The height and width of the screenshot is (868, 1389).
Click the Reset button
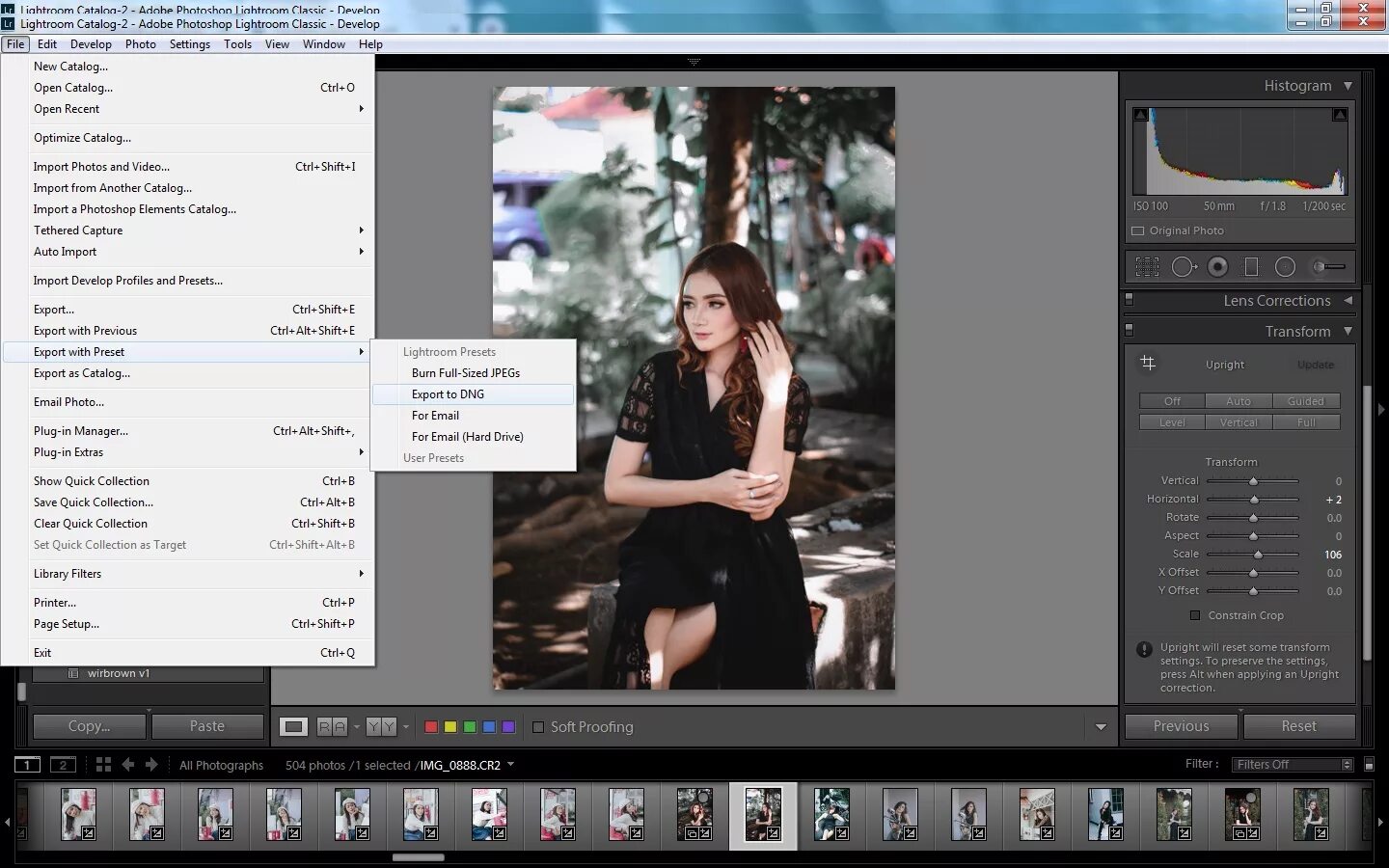1298,726
